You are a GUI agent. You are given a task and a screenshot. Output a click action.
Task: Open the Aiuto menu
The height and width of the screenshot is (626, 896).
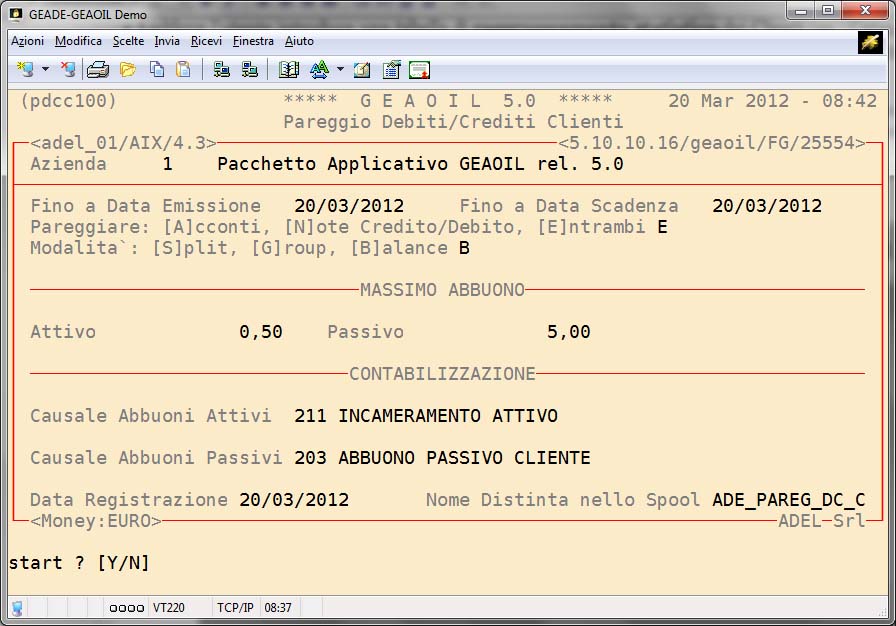(299, 41)
